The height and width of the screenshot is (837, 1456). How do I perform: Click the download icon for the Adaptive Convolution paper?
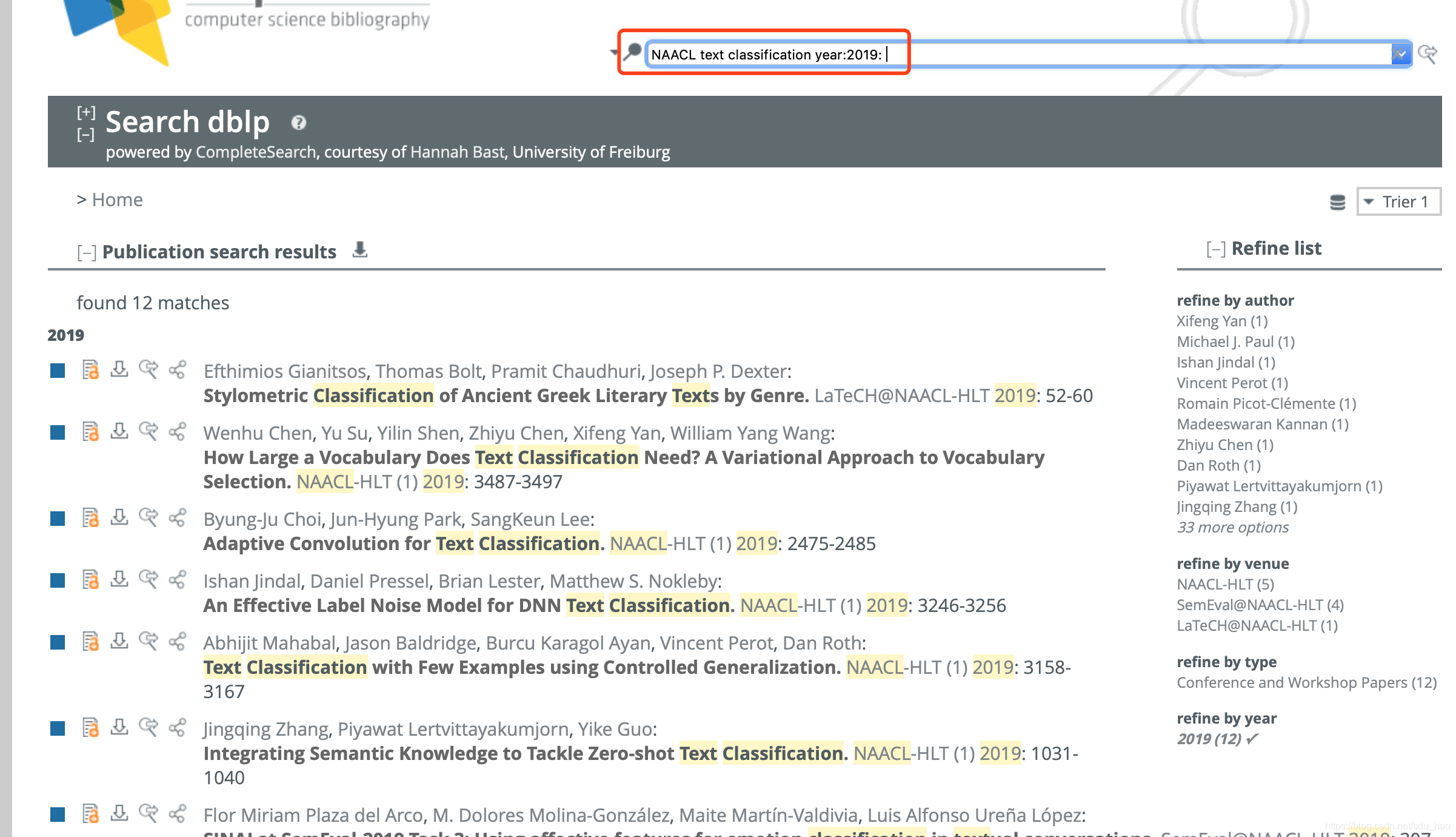119,517
